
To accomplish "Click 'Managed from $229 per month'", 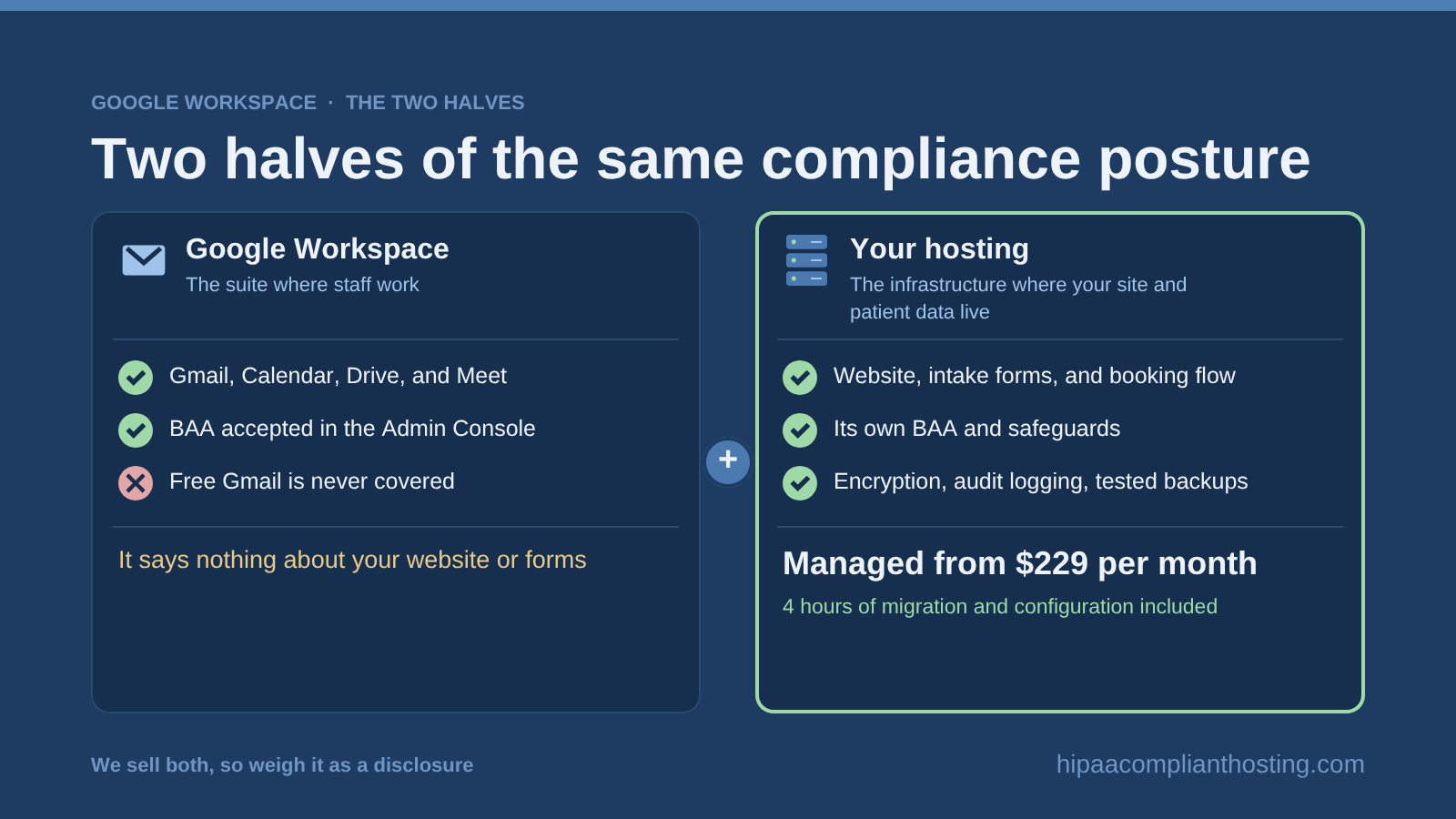I will 1020,564.
